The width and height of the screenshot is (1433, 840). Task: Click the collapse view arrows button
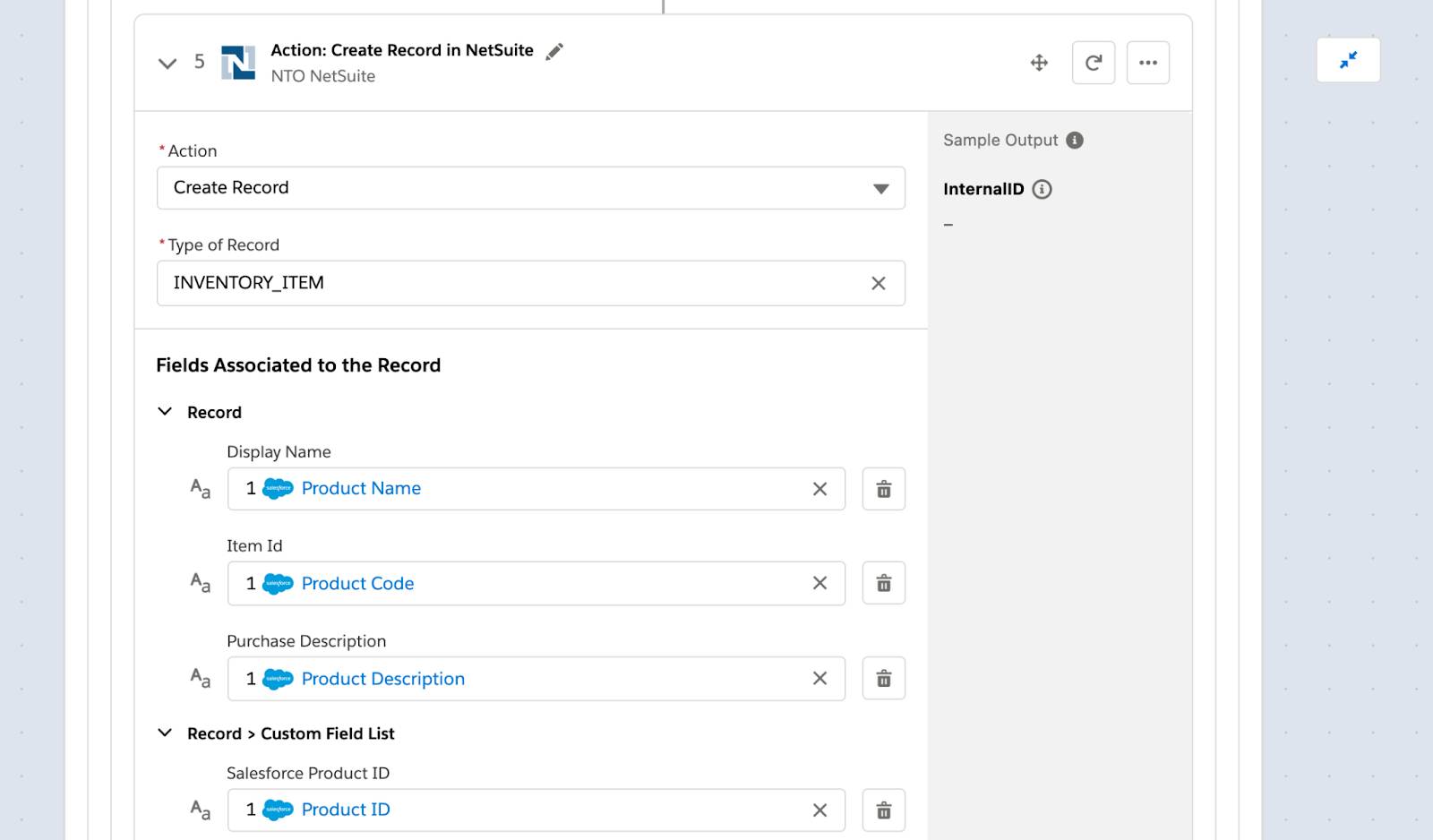(x=1348, y=60)
